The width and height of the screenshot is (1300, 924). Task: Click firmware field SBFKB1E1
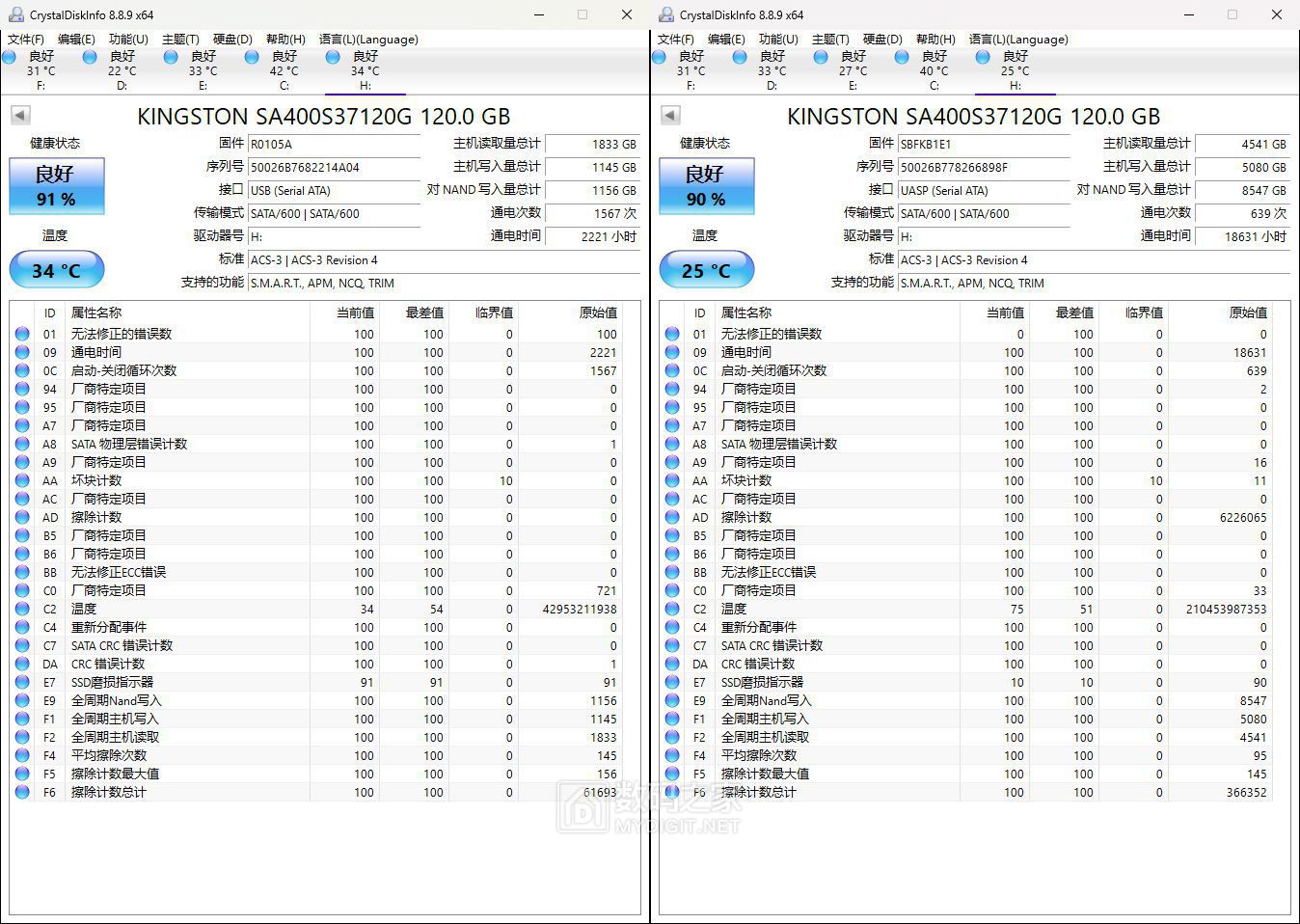[985, 144]
